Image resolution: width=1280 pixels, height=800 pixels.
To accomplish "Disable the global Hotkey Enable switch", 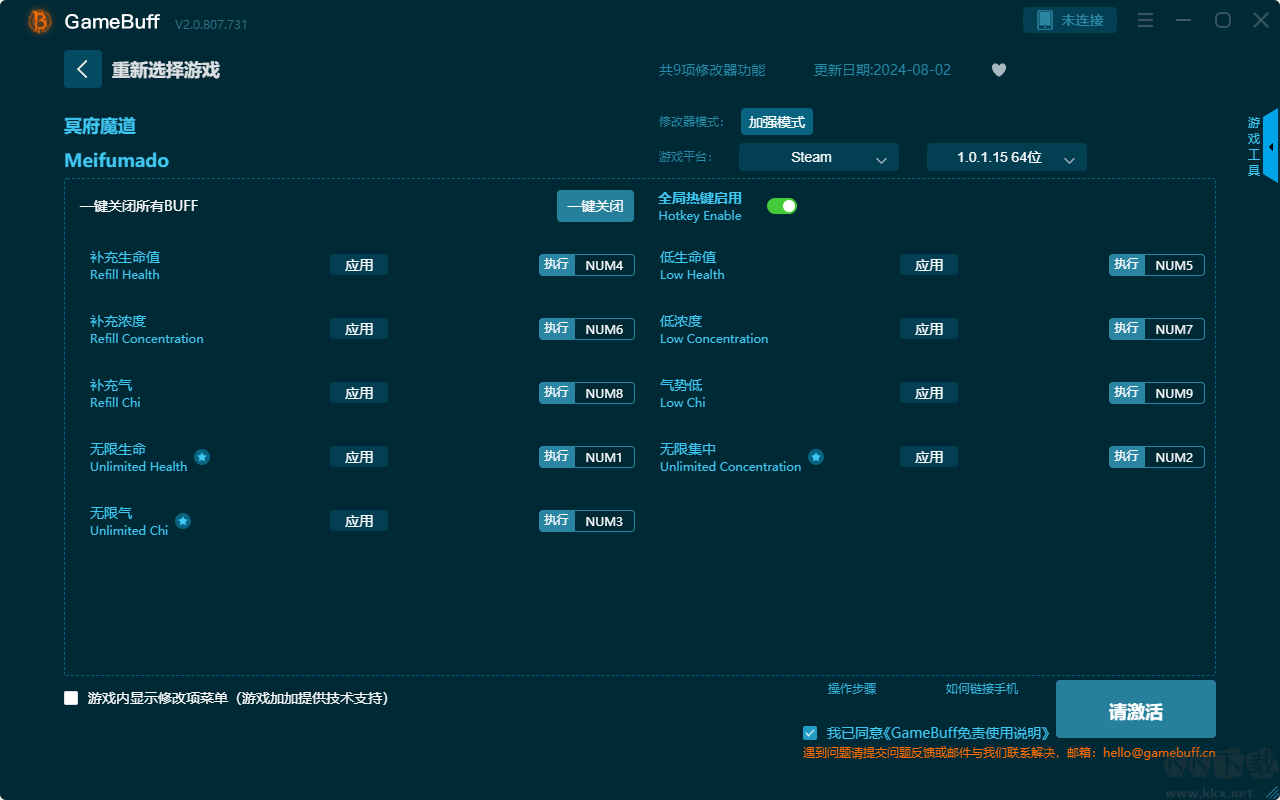I will [x=781, y=206].
